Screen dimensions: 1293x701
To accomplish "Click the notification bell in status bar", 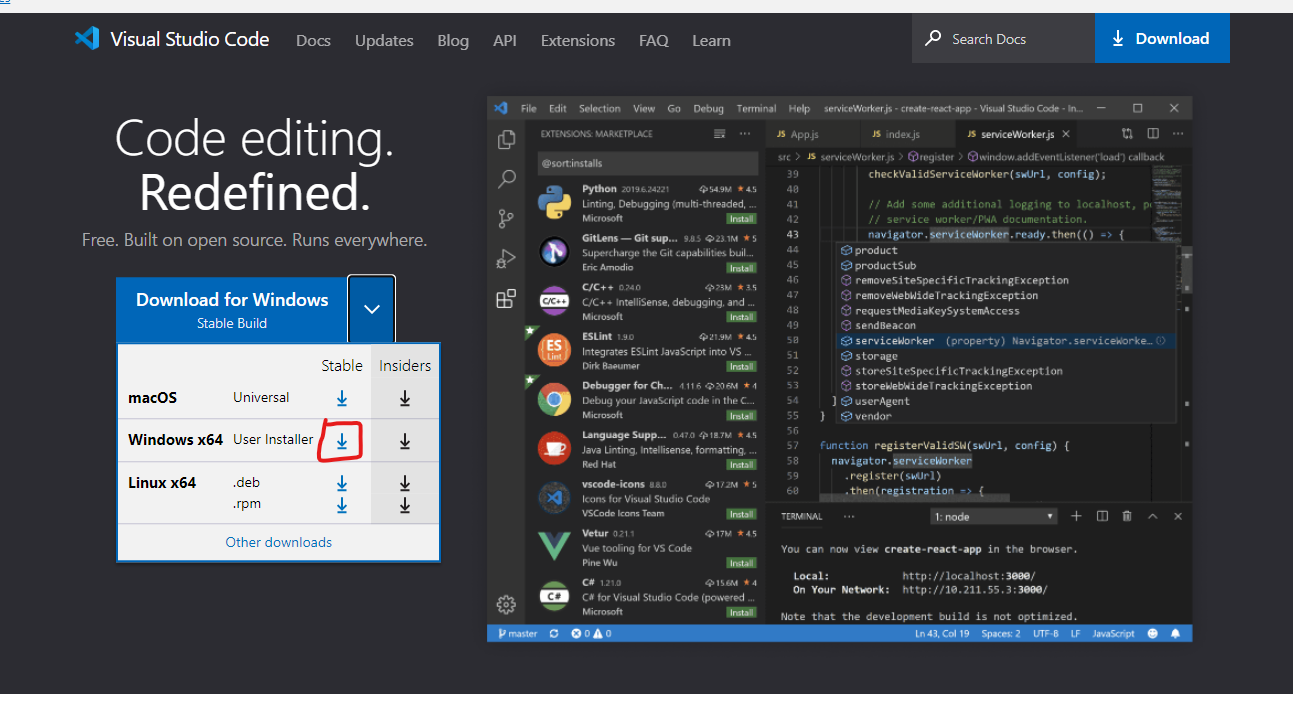I will pyautogui.click(x=1176, y=634).
